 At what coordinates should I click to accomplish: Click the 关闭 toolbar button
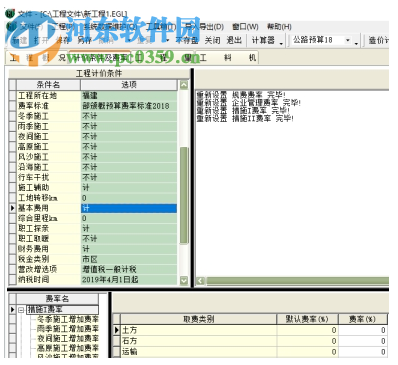[x=212, y=41]
